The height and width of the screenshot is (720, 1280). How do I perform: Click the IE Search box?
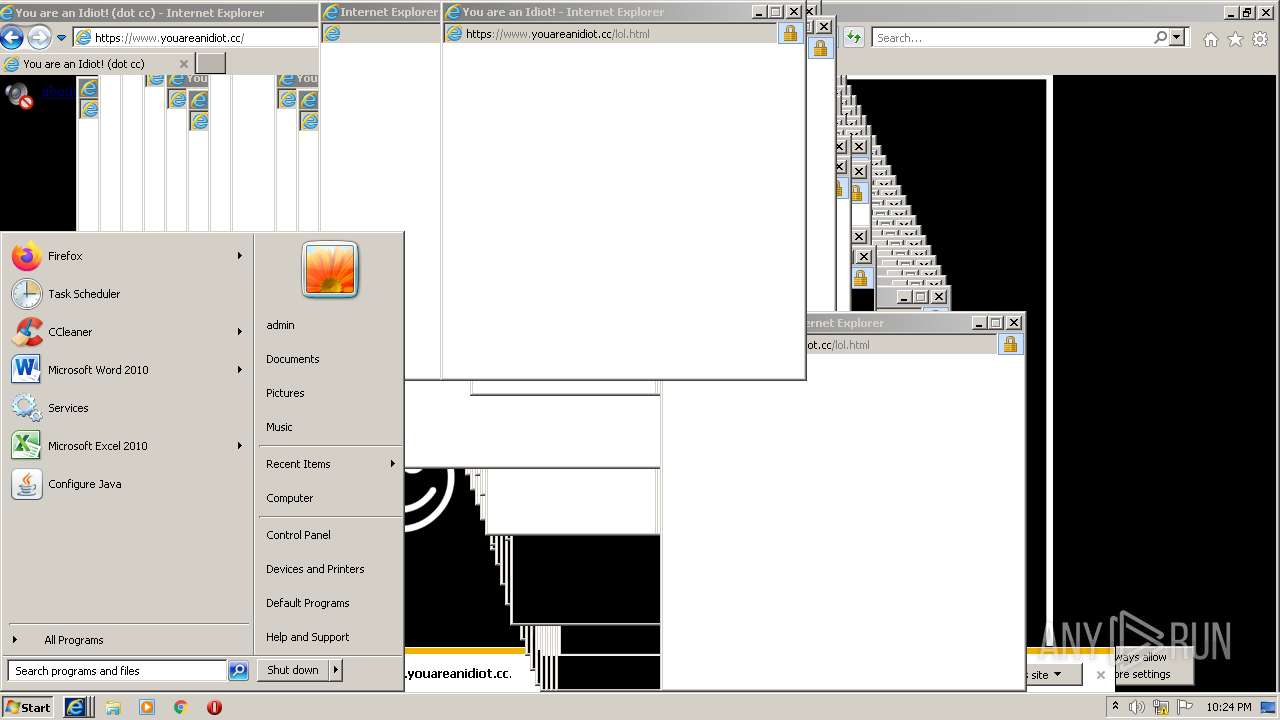click(x=1011, y=38)
